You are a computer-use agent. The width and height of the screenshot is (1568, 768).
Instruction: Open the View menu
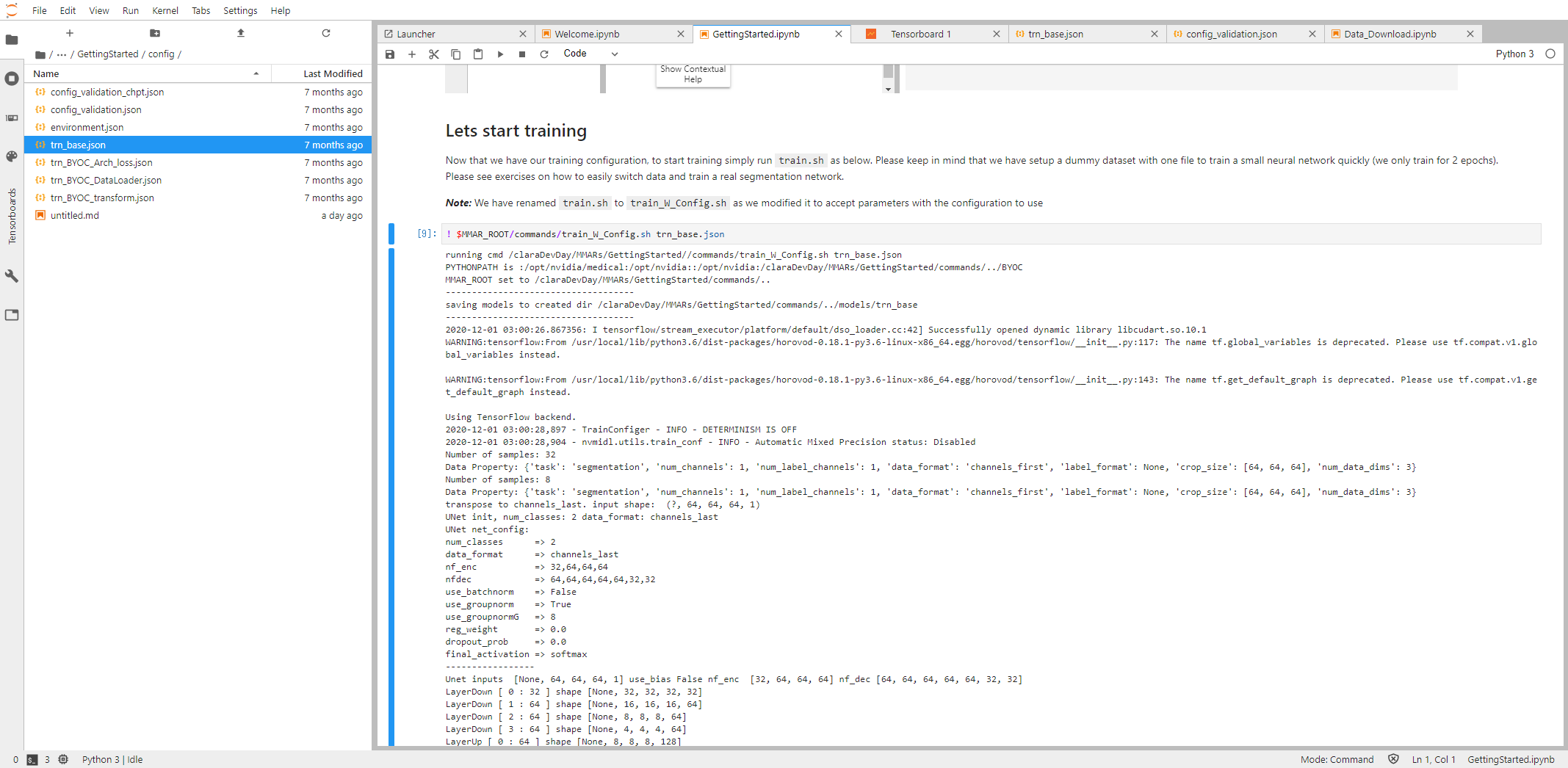click(99, 10)
